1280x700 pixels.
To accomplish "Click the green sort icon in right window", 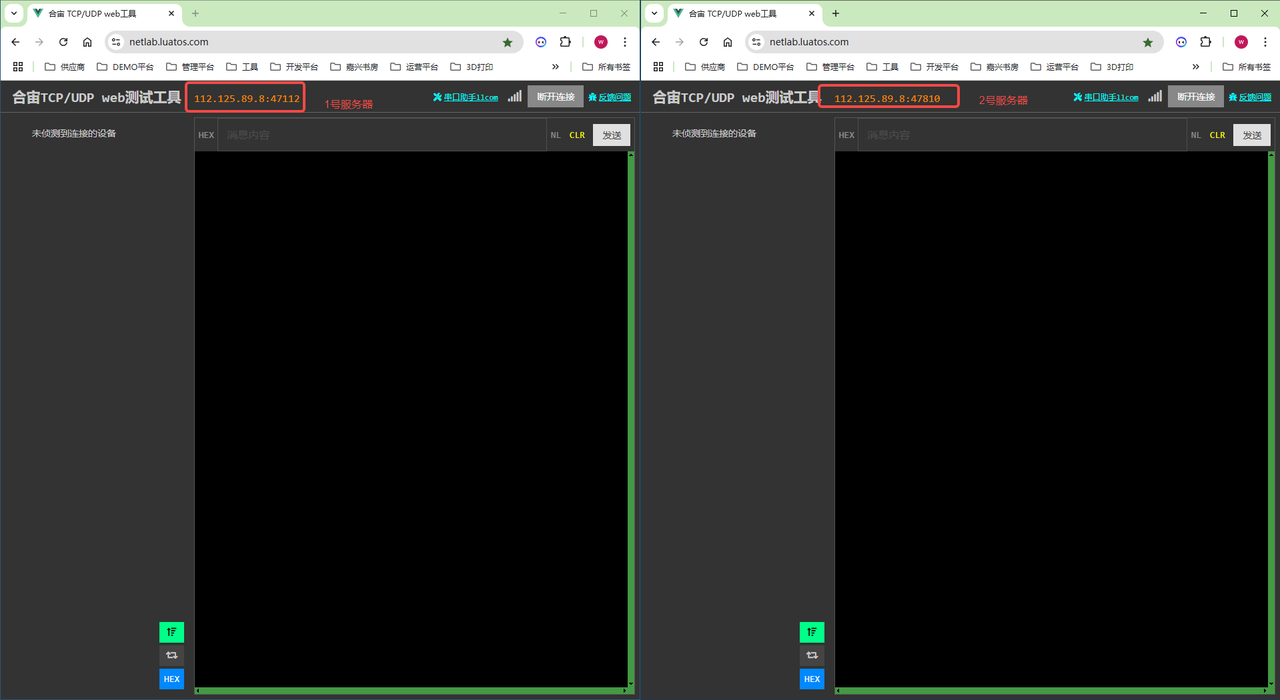I will 812,632.
